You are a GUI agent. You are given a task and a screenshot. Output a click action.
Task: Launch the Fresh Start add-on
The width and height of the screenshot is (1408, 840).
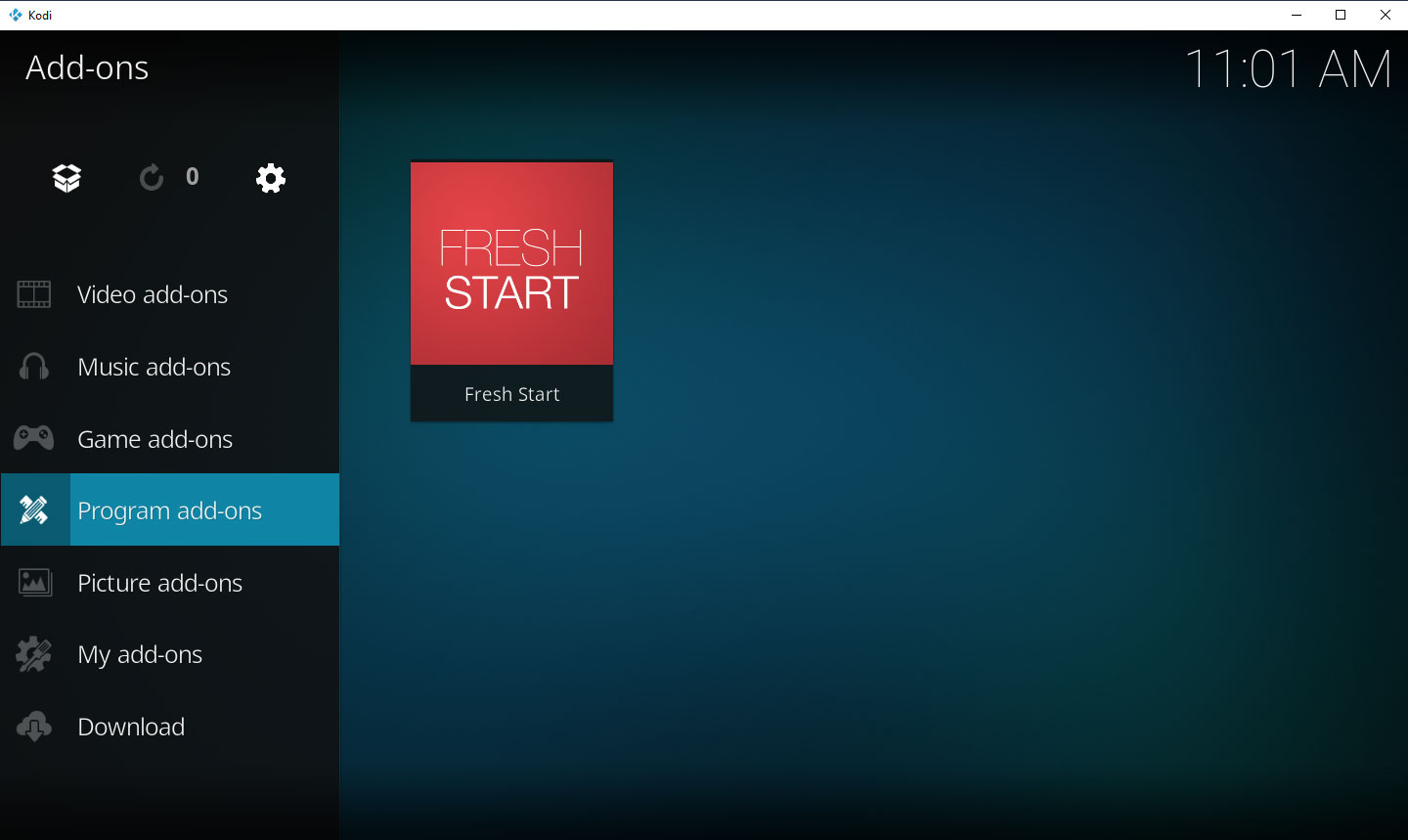coord(511,262)
